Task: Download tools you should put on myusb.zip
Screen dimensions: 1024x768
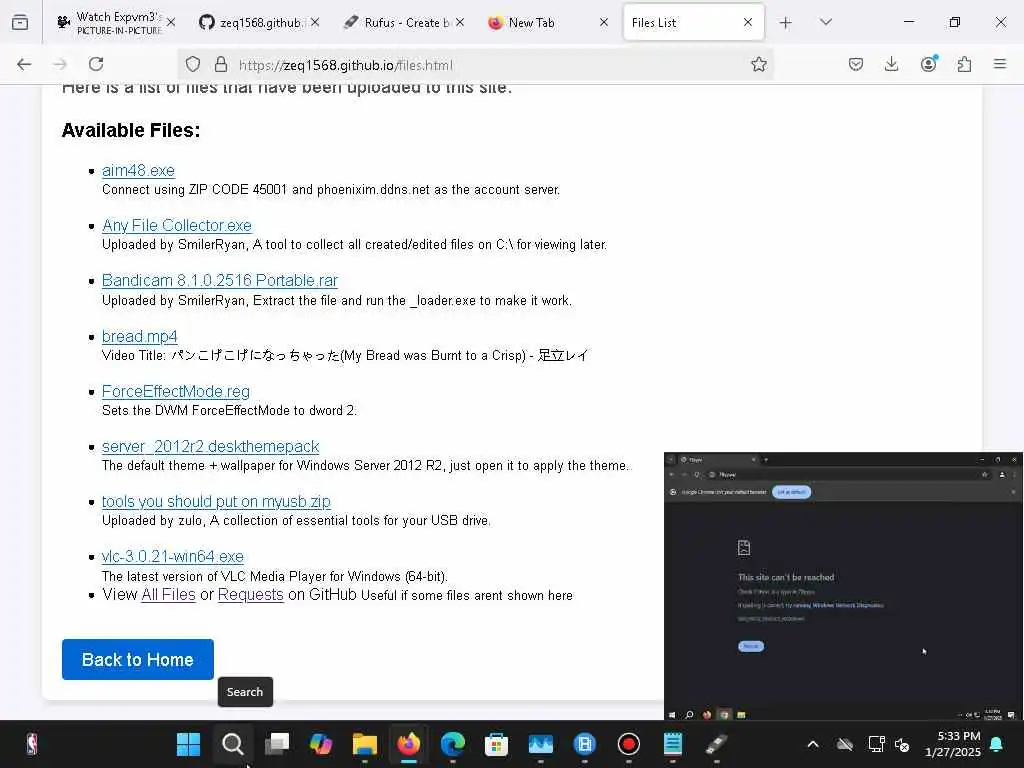Action: [x=216, y=502]
